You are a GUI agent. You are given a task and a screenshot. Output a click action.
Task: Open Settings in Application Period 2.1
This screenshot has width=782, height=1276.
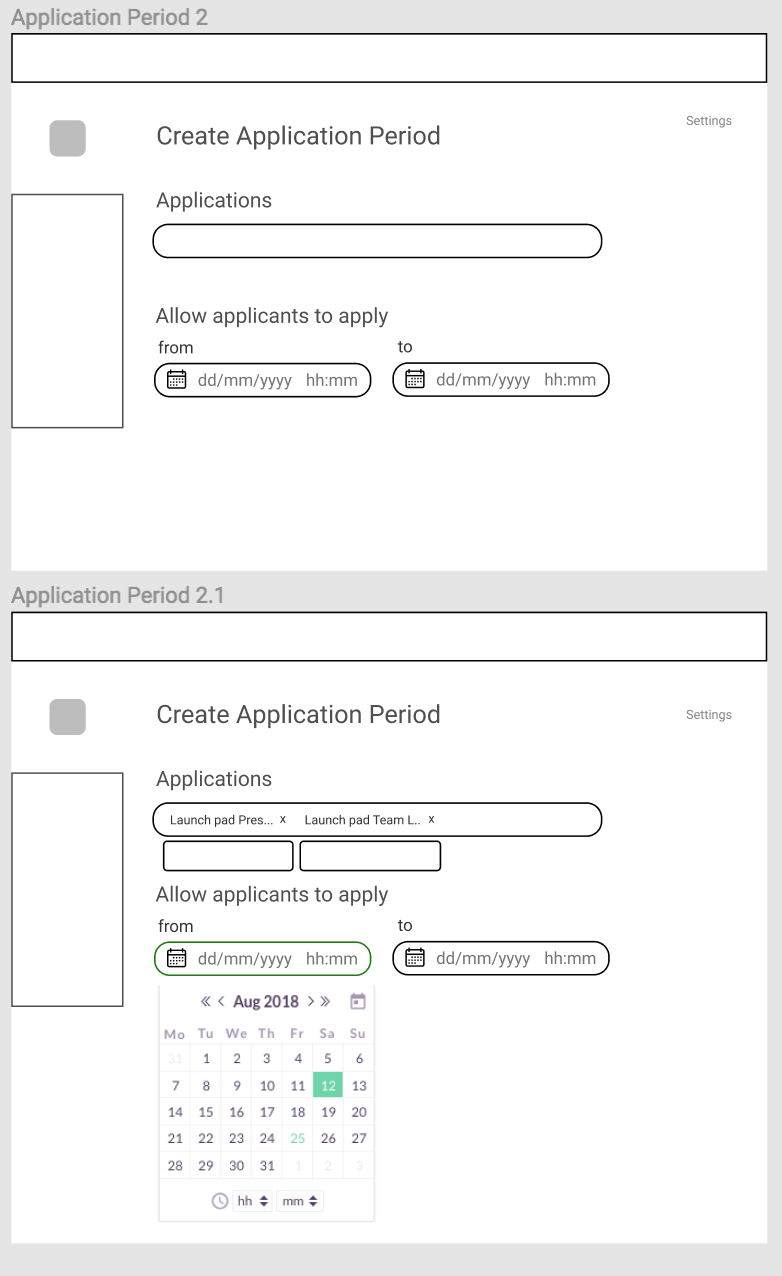click(708, 715)
